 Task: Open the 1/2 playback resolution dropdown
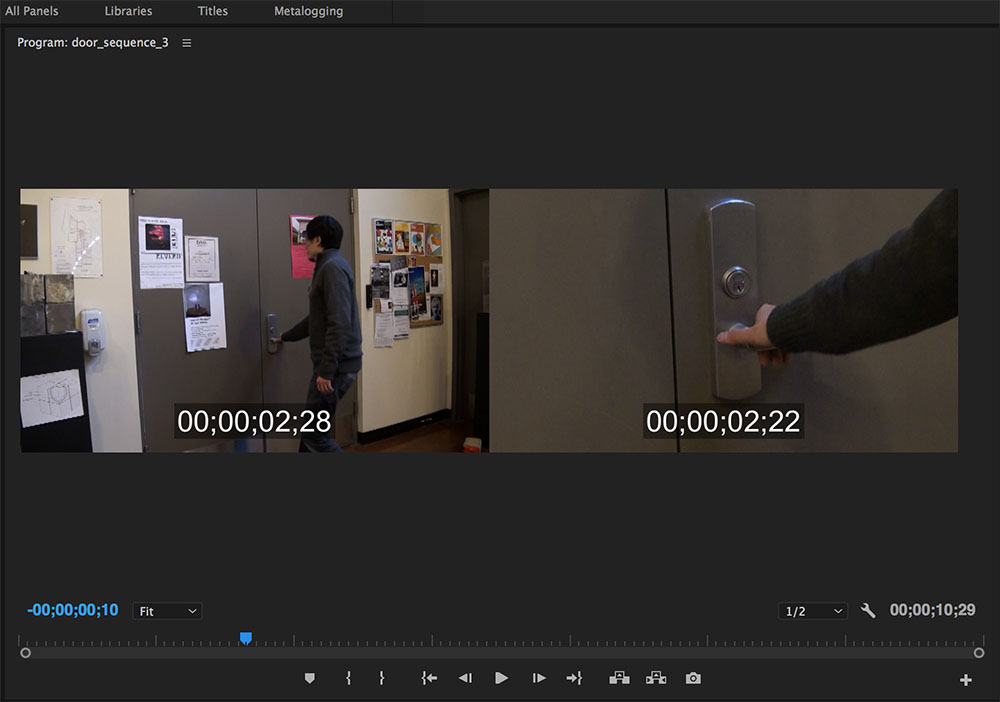point(813,611)
